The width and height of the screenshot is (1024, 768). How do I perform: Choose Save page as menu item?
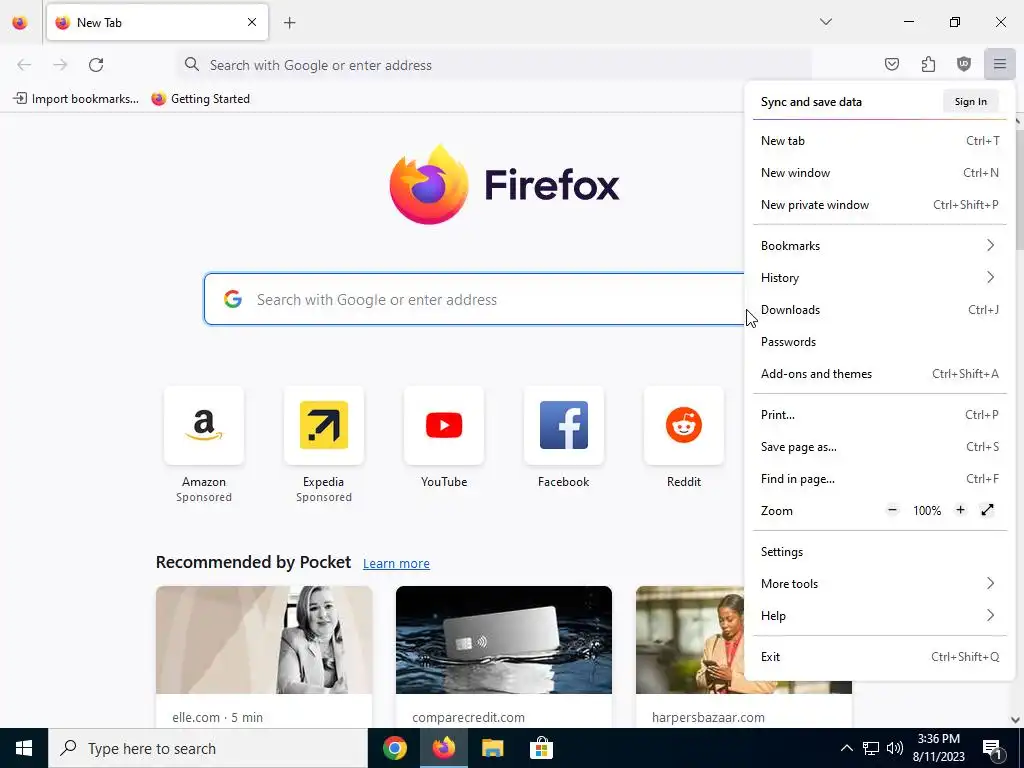tap(880, 447)
